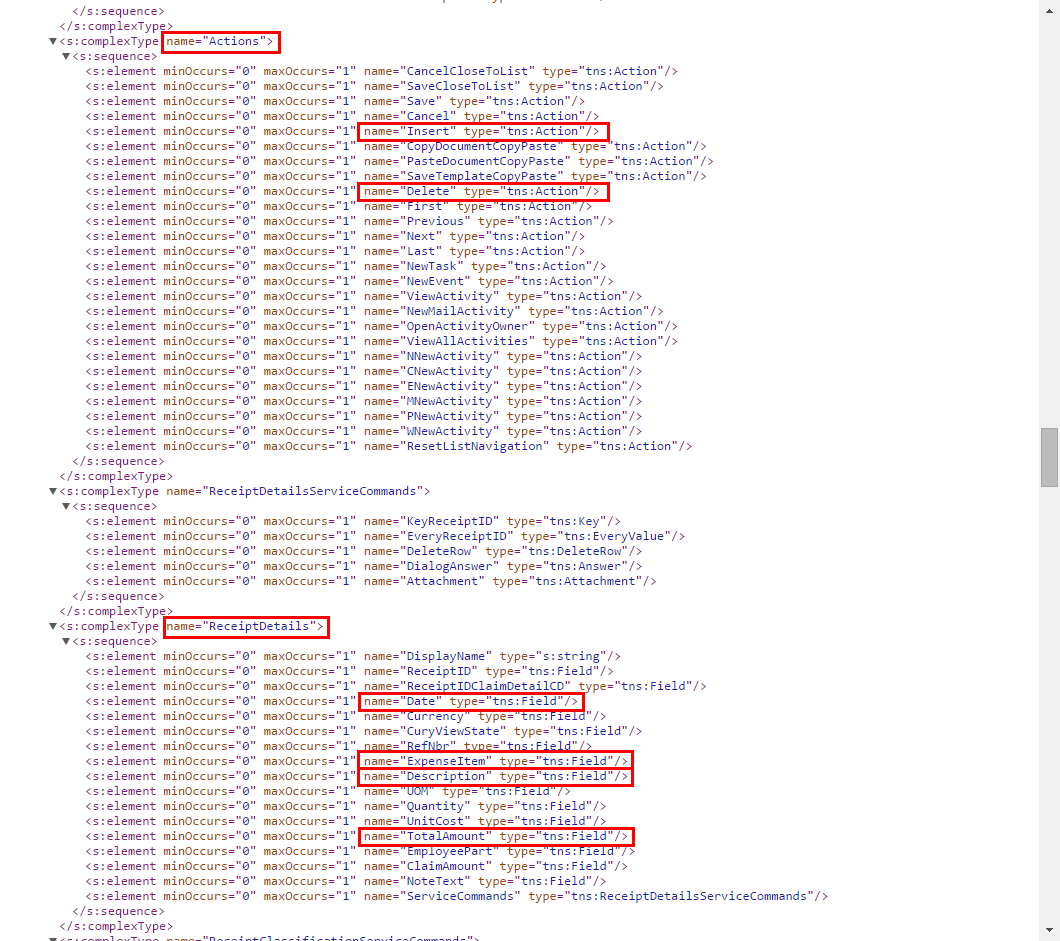Screen dimensions: 1060x941
Task: Click the name="ReceiptDetails" attribute text
Action: click(x=245, y=626)
